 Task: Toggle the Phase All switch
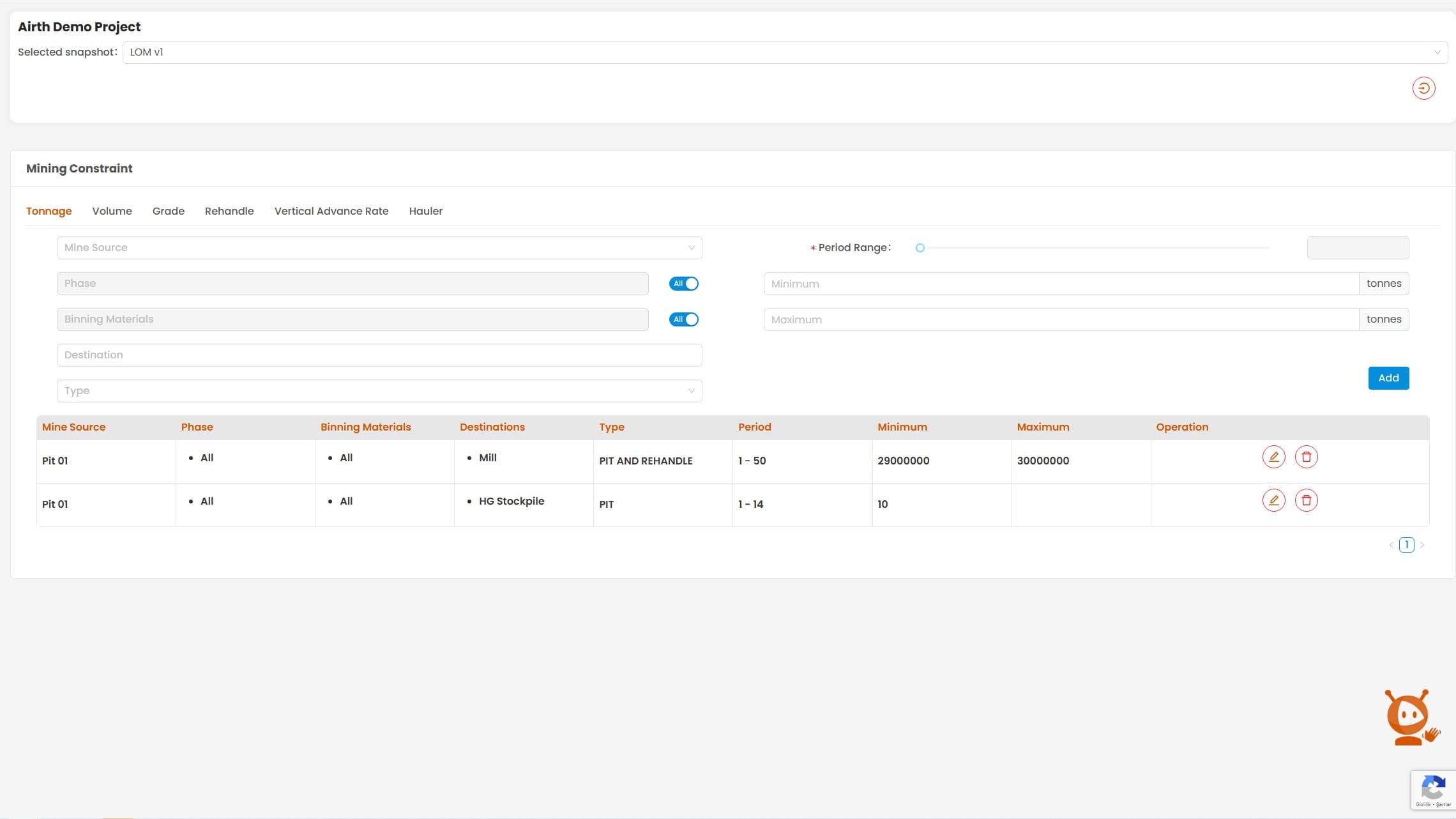pyautogui.click(x=683, y=284)
